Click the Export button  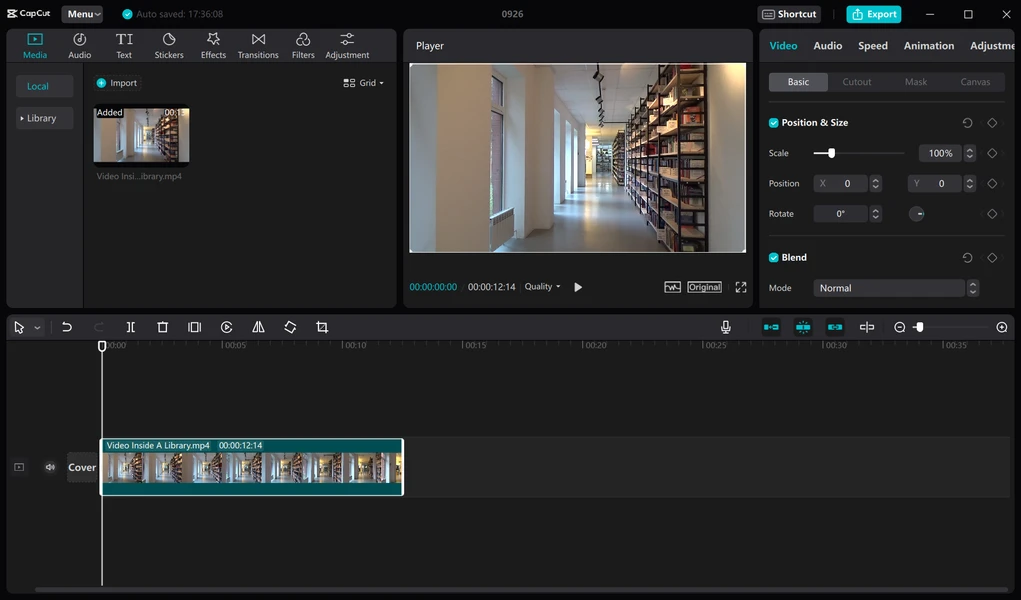(874, 14)
